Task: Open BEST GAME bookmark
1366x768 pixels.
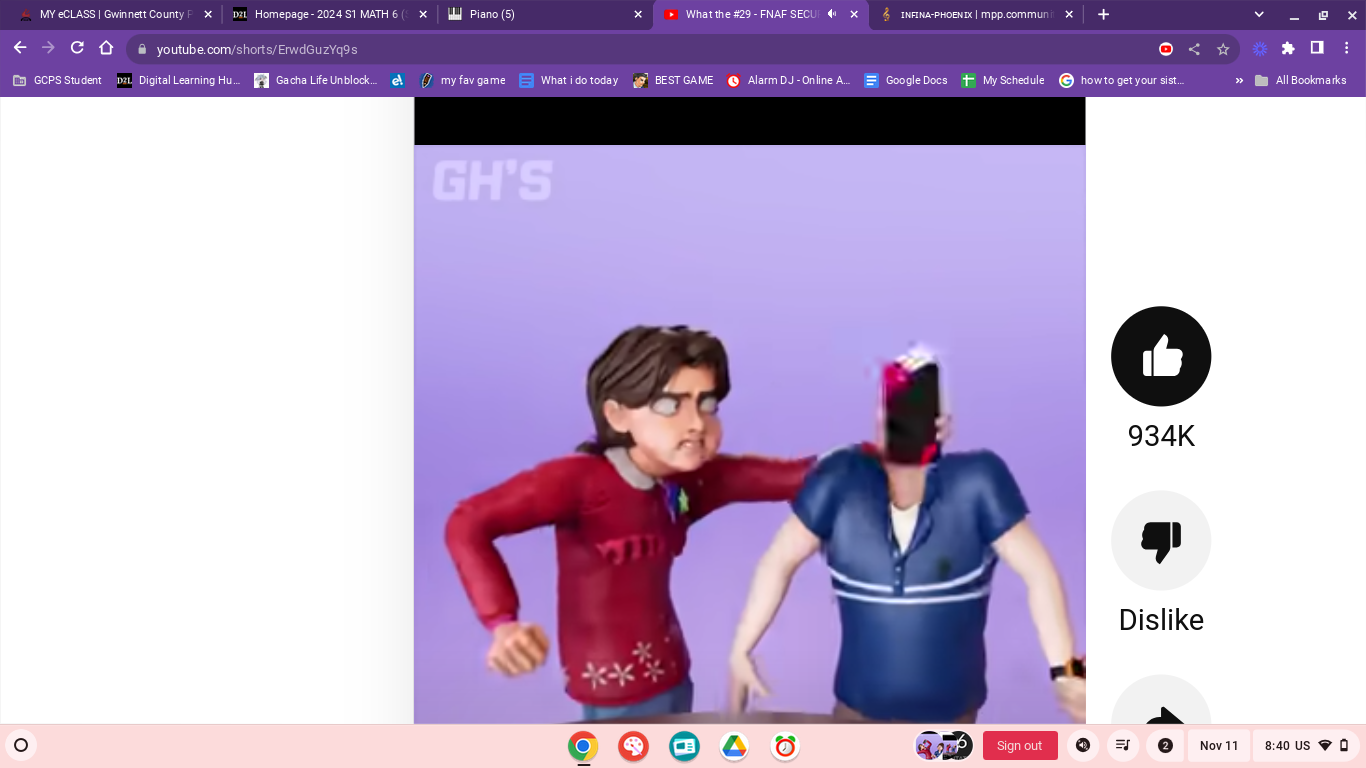Action: [673, 80]
